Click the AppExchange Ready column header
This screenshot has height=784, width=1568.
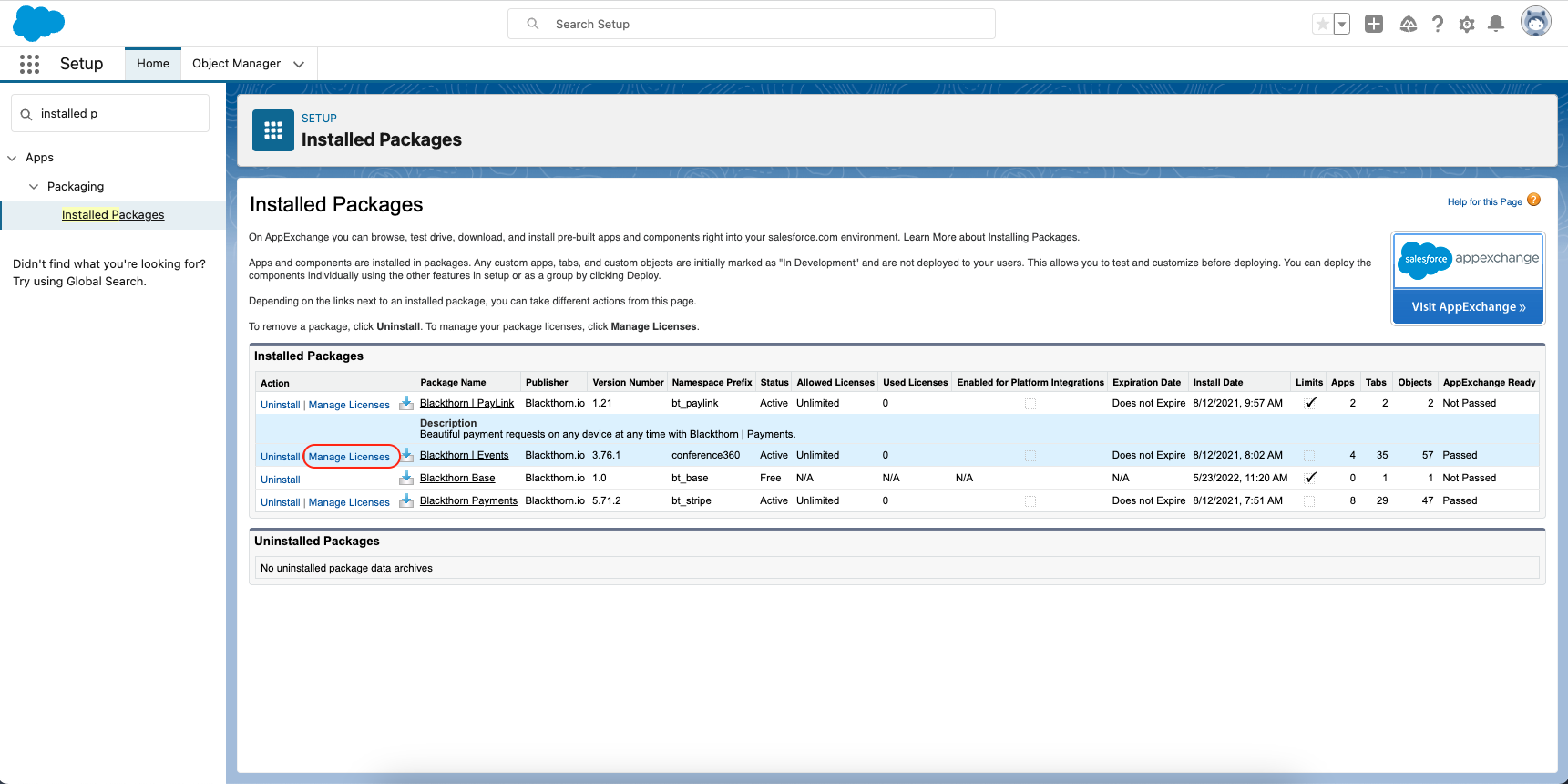click(x=1489, y=383)
